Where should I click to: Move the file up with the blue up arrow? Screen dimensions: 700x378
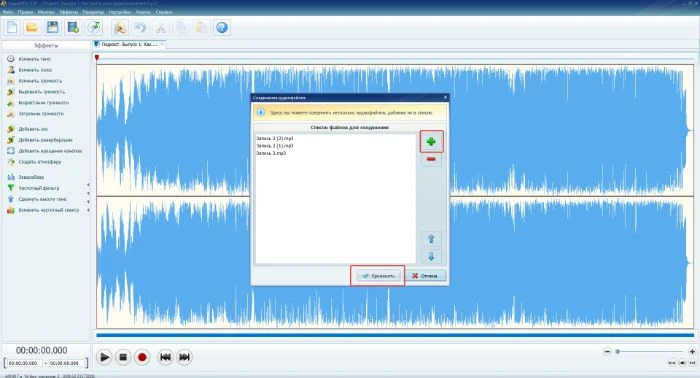[431, 239]
